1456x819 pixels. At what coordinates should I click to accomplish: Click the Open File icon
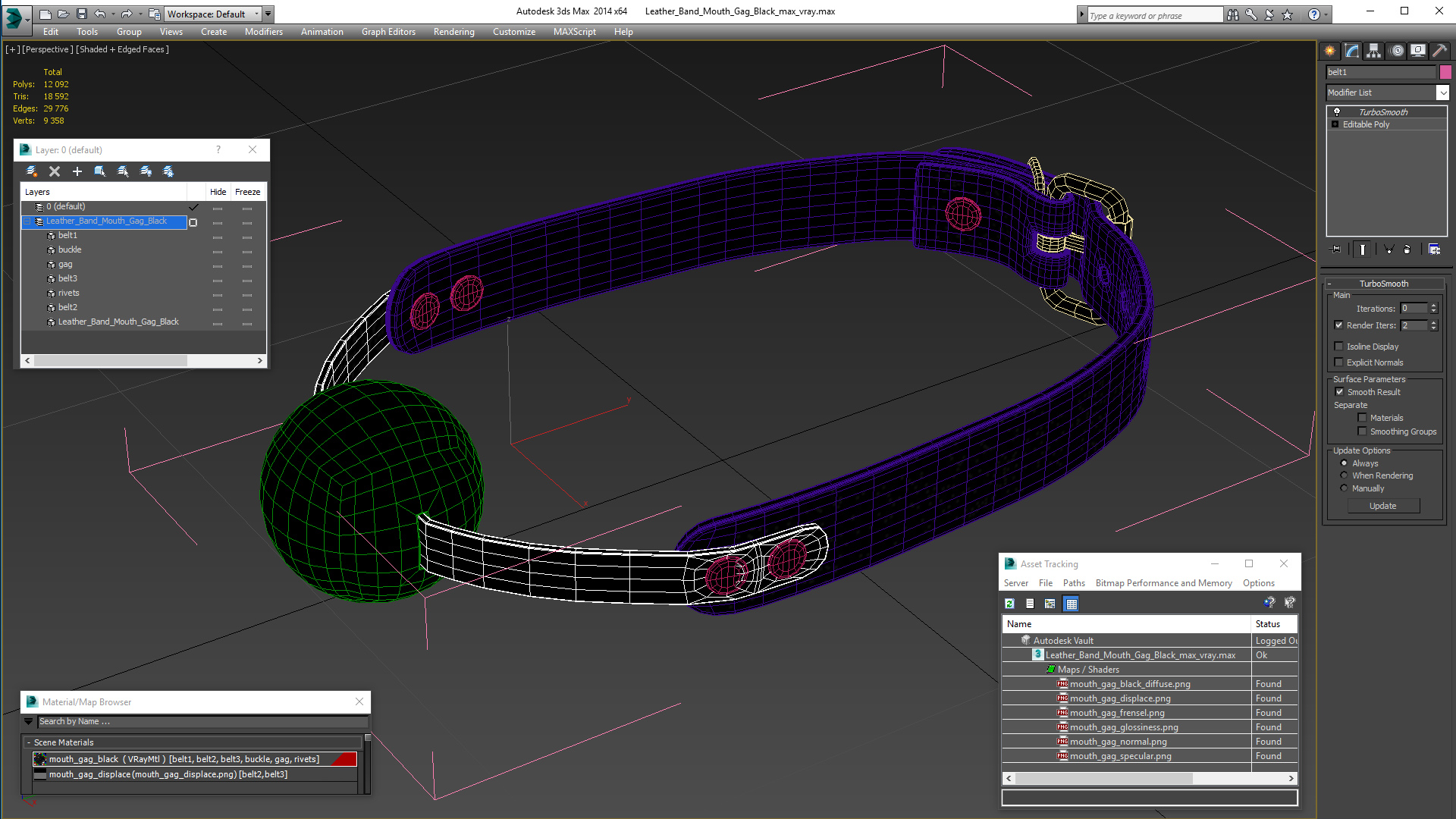pos(64,14)
